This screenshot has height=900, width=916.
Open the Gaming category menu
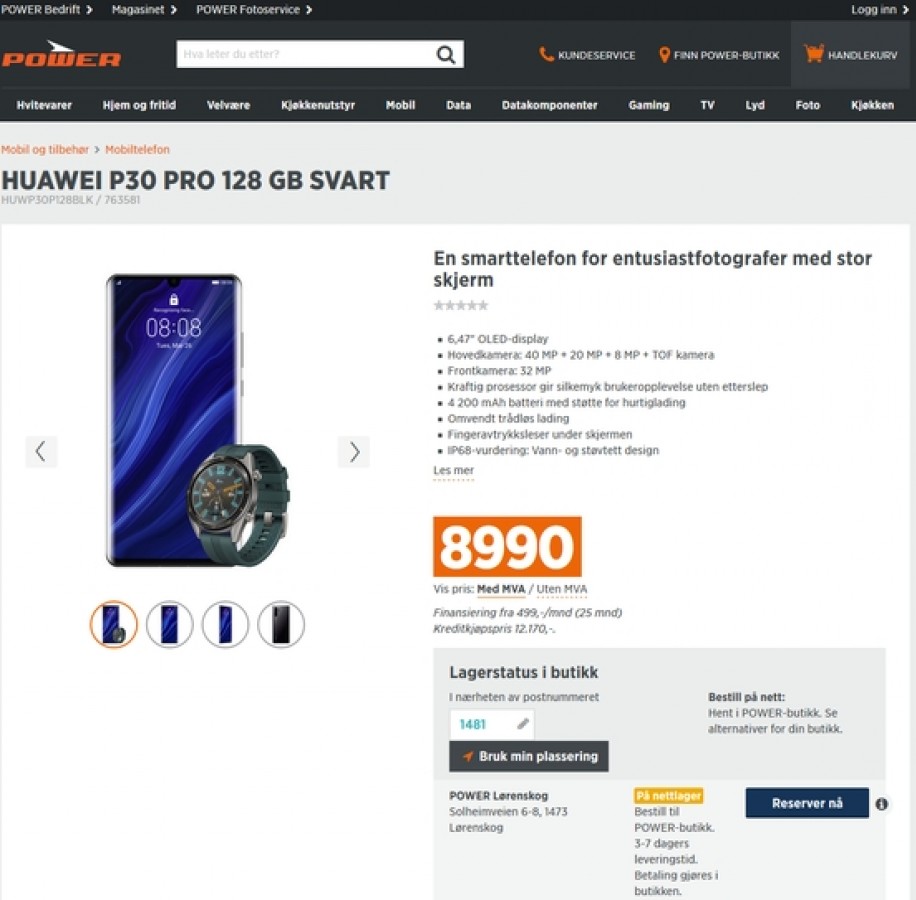click(648, 105)
